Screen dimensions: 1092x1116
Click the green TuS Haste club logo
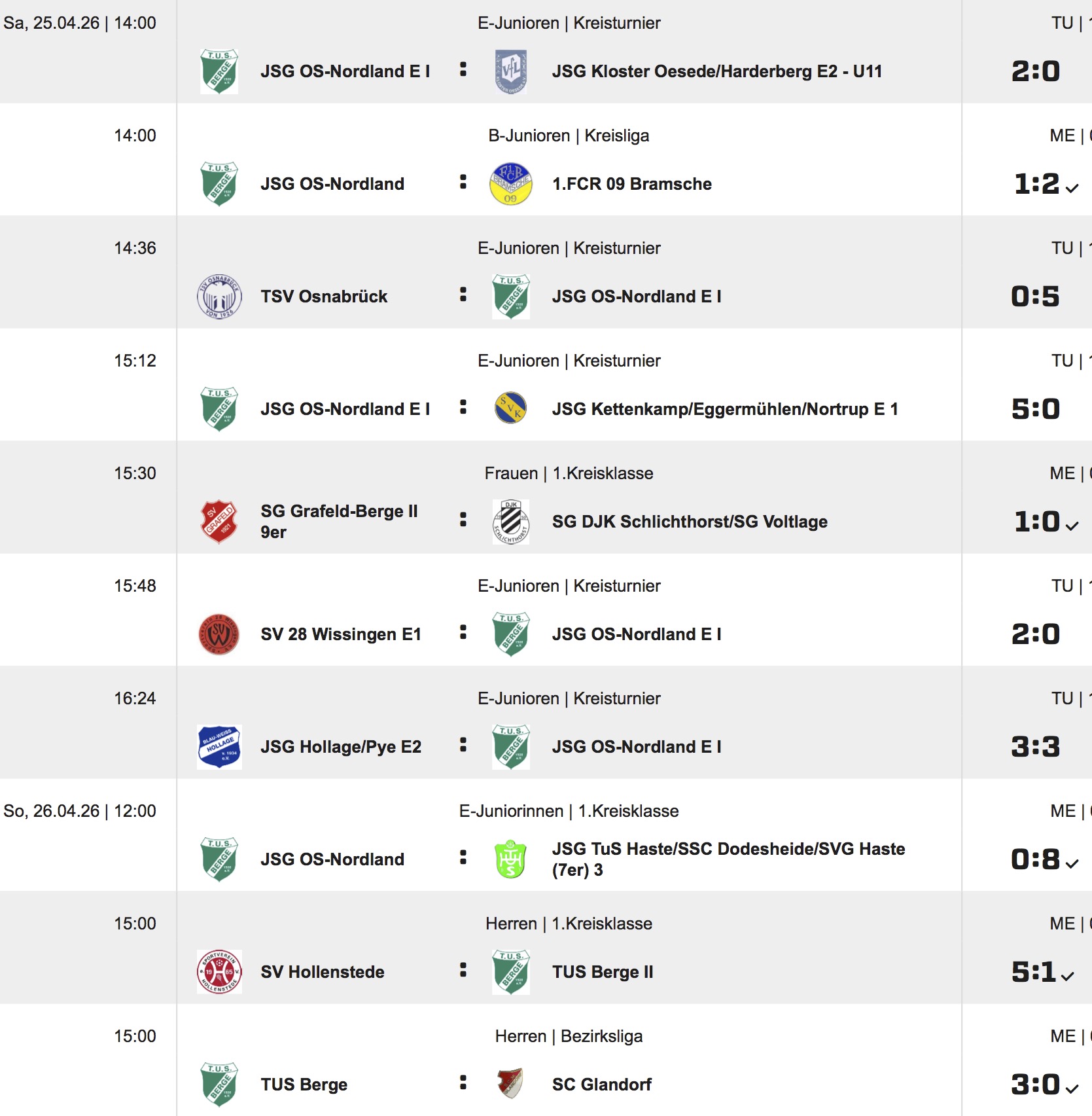tap(510, 859)
